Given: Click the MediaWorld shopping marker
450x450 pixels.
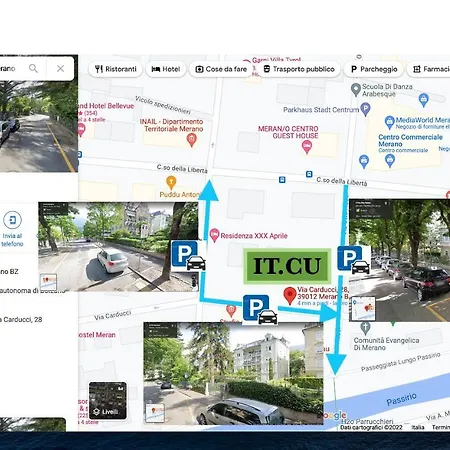Looking at the screenshot, I should click(389, 122).
